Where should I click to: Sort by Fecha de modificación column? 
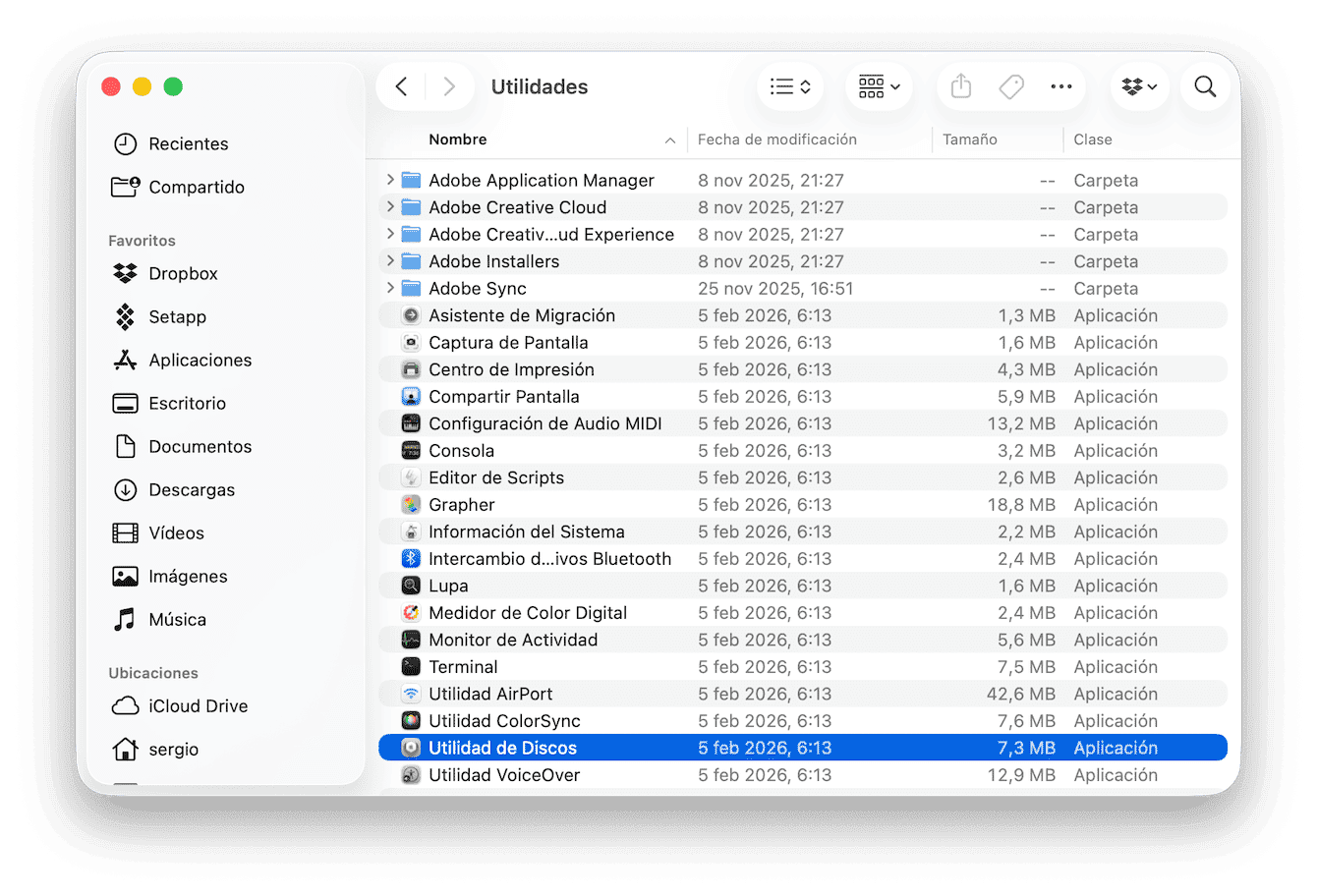coord(777,140)
